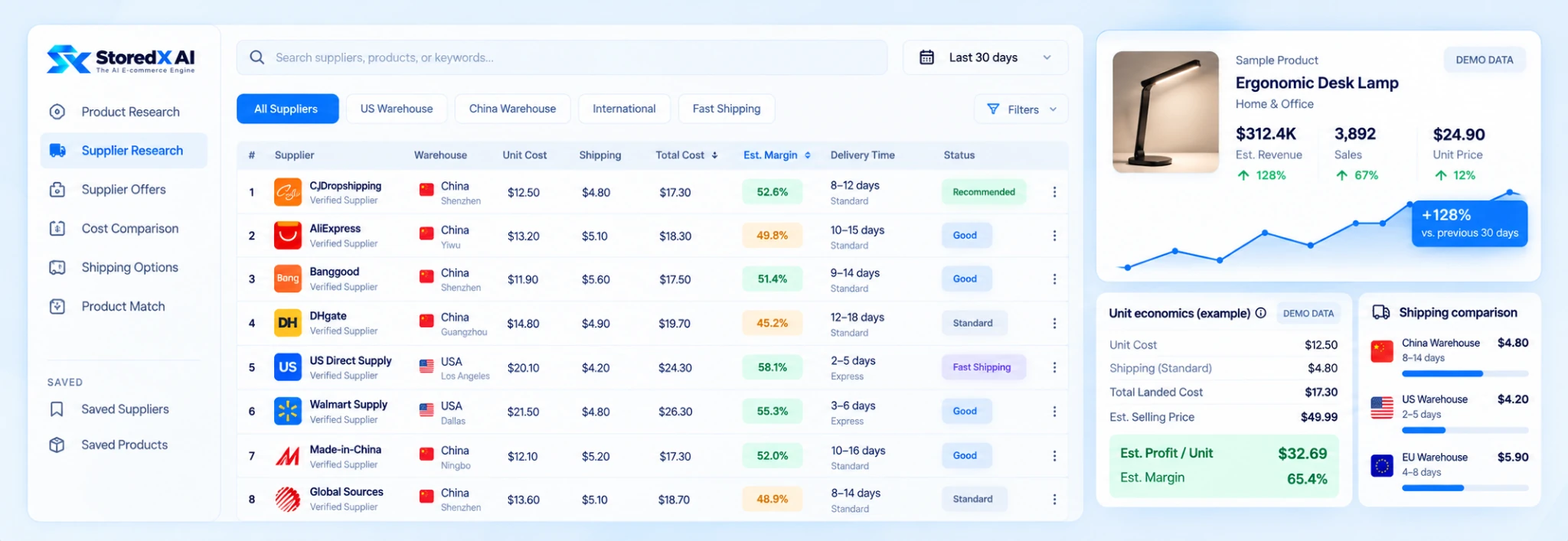The image size is (1568, 541).
Task: Click the Ergonomic Desk Lamp title
Action: (x=1317, y=83)
